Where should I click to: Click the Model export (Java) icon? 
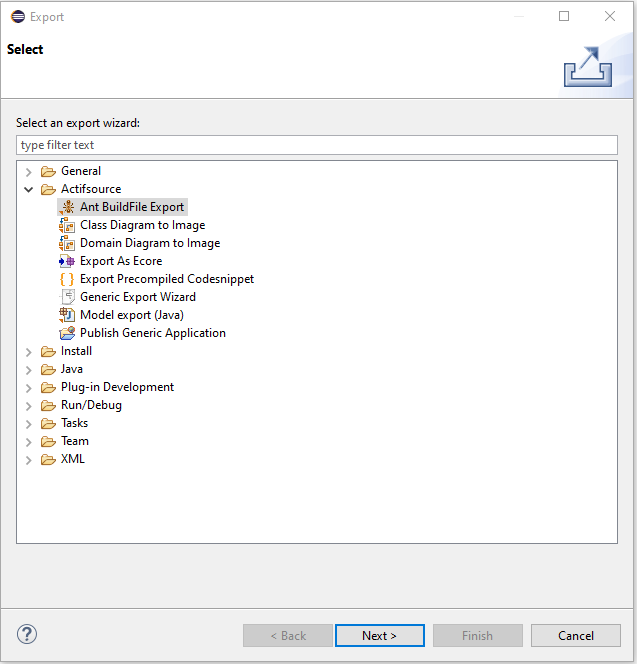pos(67,315)
